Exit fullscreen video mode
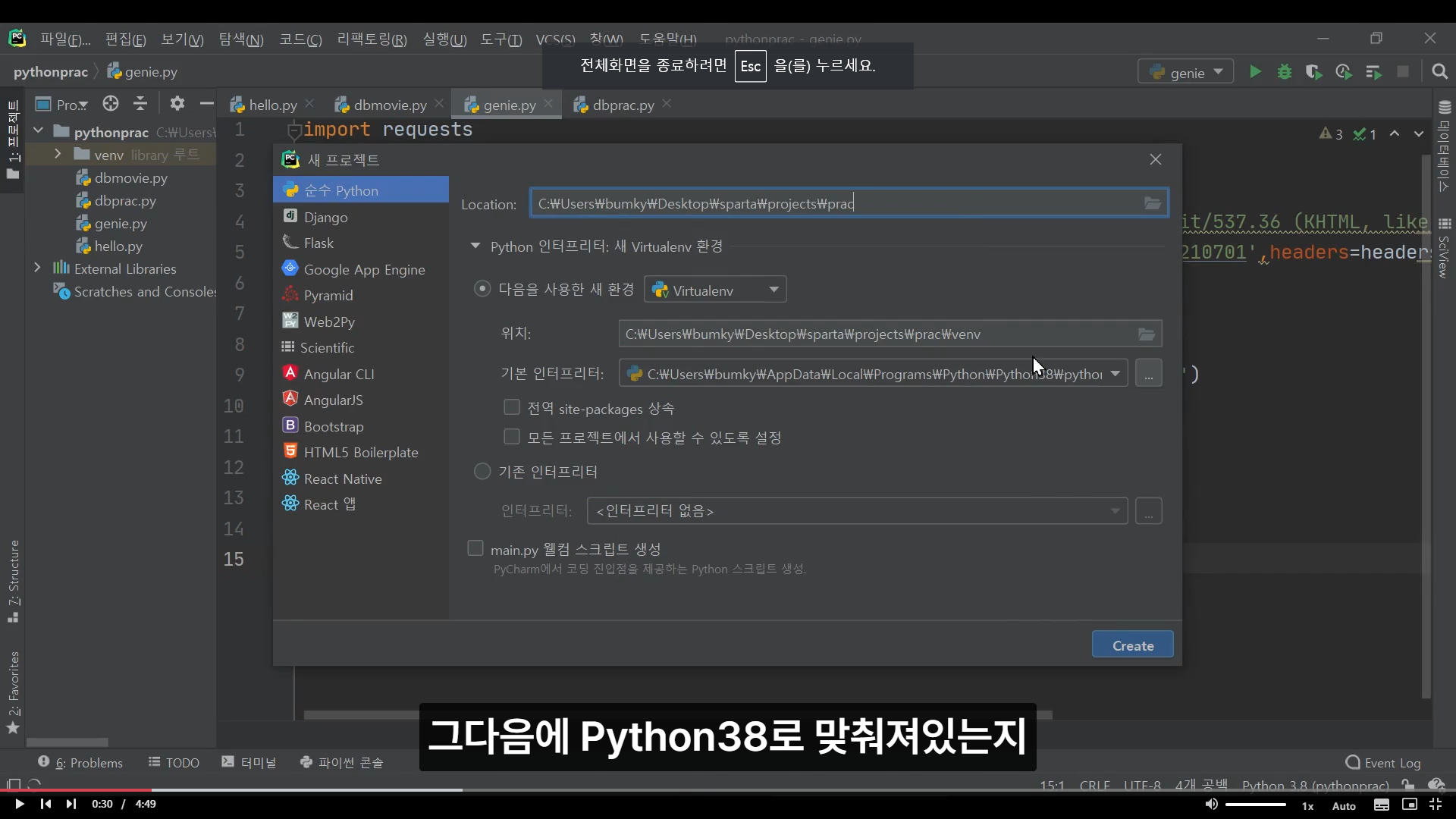The width and height of the screenshot is (1456, 819). coord(1436,805)
